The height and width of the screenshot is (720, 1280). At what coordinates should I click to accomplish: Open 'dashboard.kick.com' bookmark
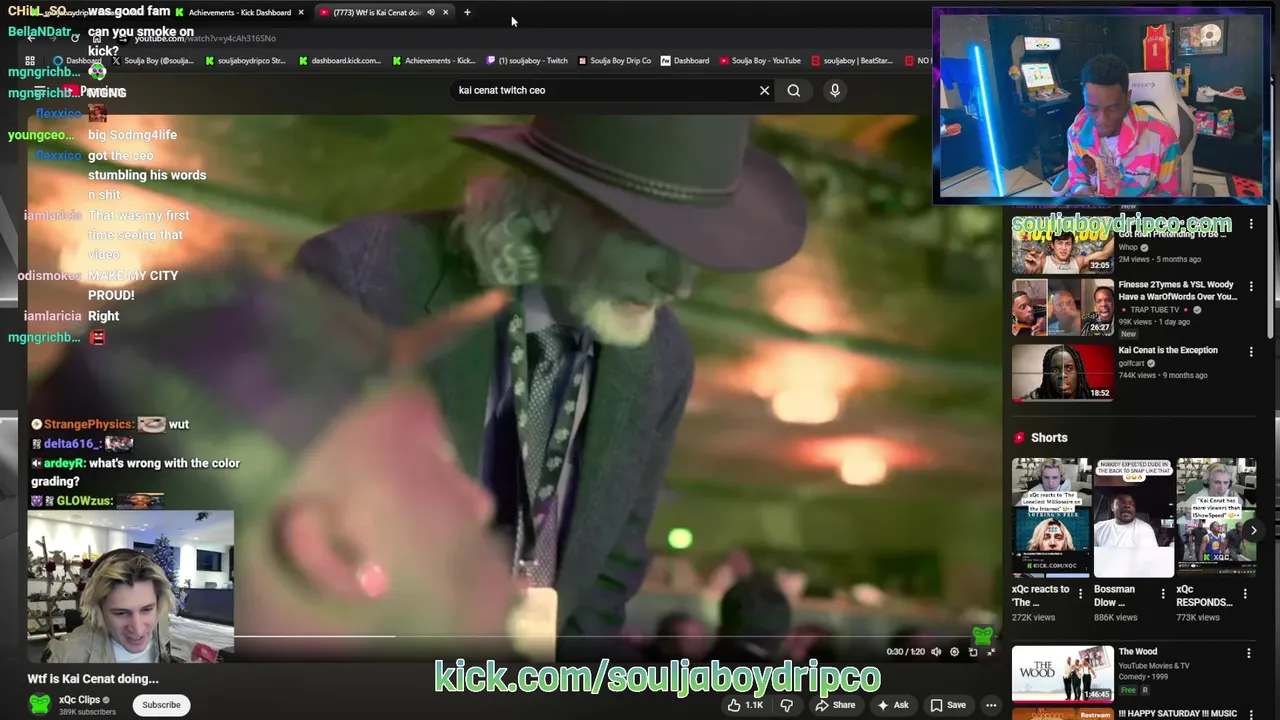340,60
